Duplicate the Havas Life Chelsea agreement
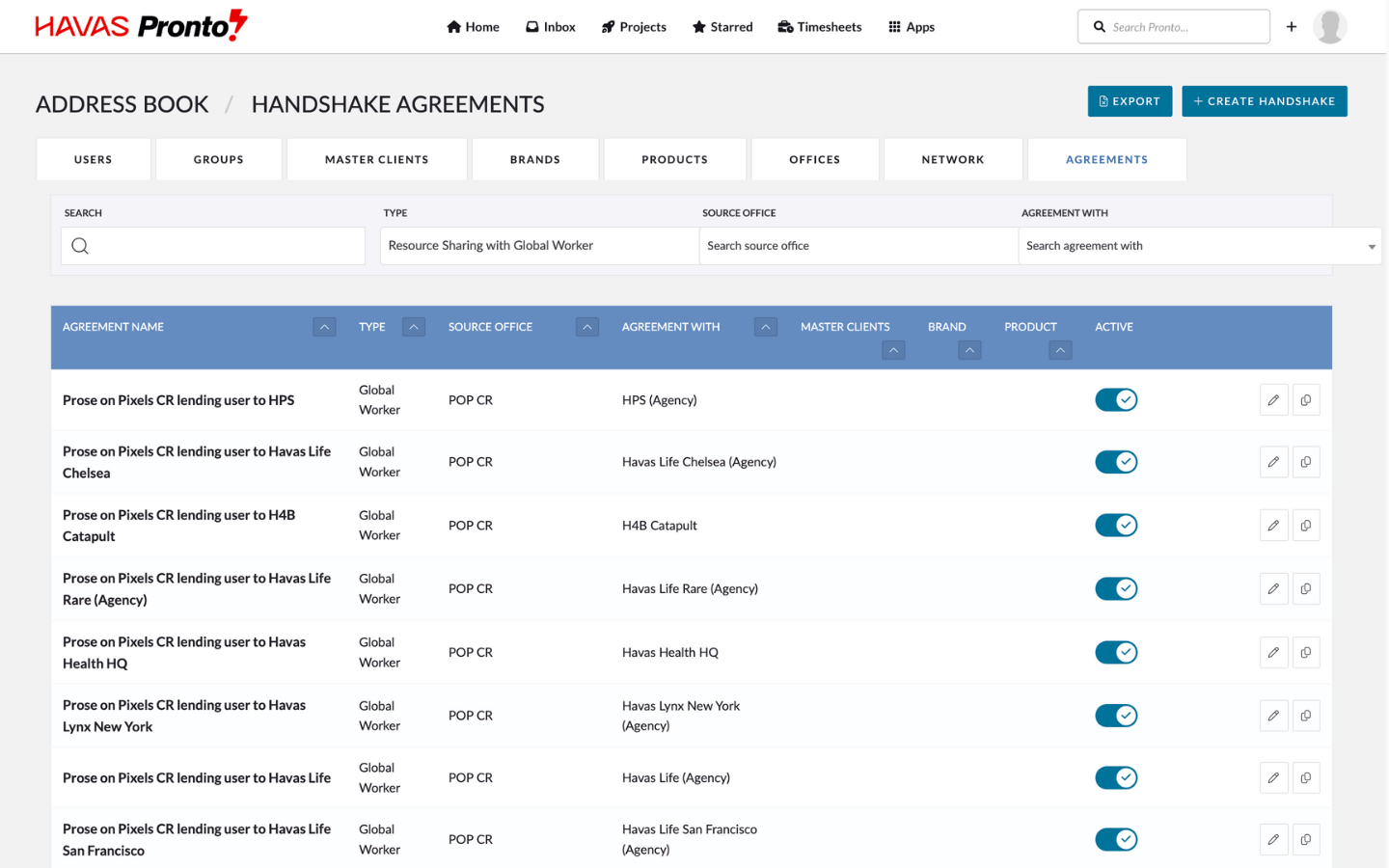Image resolution: width=1389 pixels, height=868 pixels. coord(1305,462)
